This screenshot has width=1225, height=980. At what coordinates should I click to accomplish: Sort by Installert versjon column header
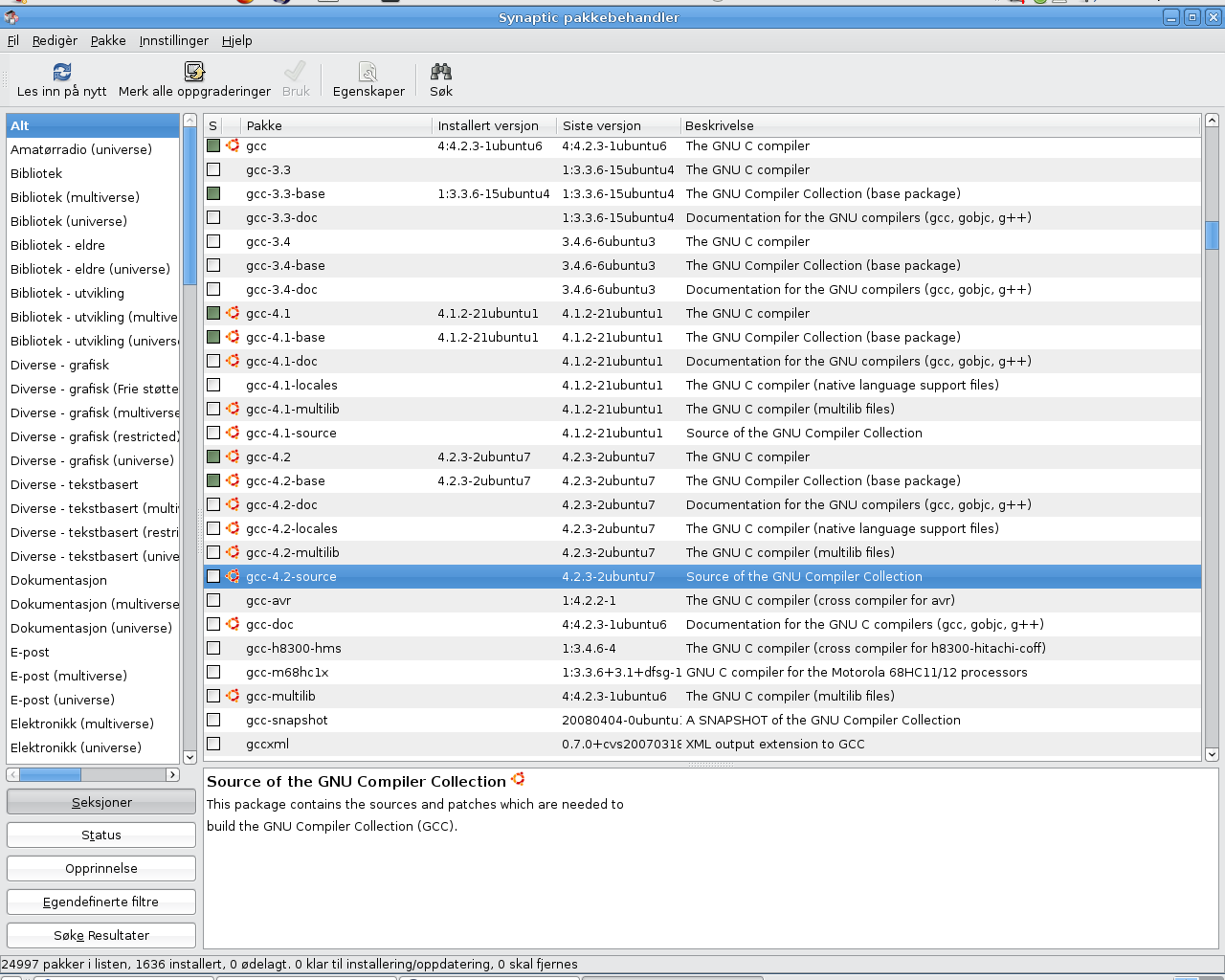point(495,125)
